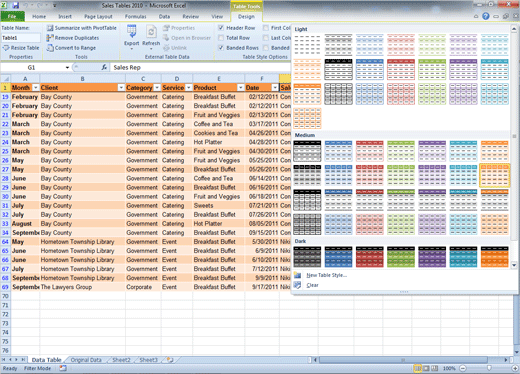
Task: Go to first sheet tab arrow
Action: [x=4, y=360]
